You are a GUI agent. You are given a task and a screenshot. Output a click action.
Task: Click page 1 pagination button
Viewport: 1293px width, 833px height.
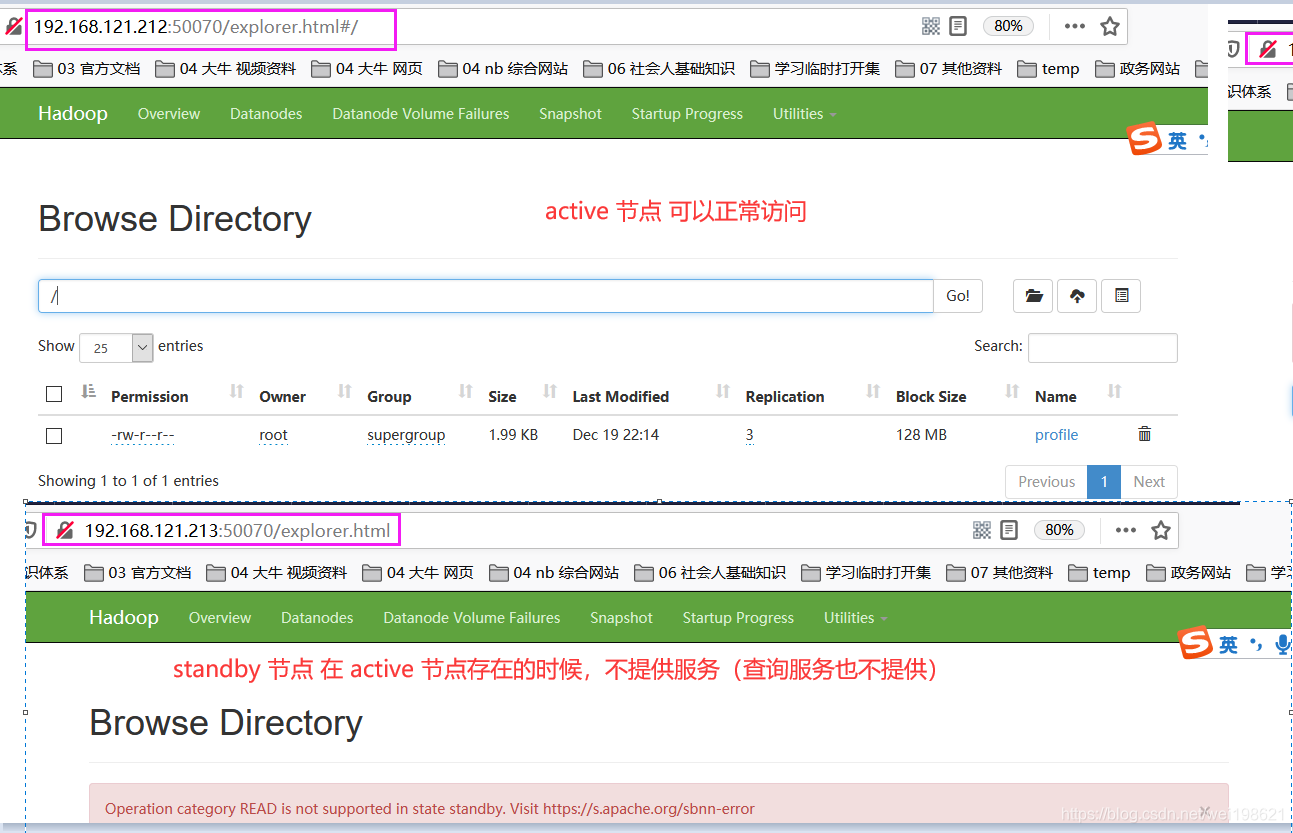1104,482
